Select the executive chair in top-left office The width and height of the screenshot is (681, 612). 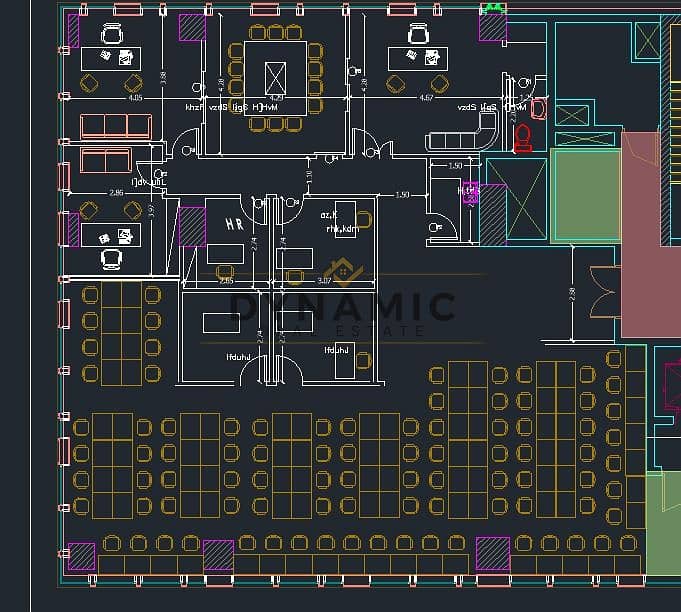112,34
